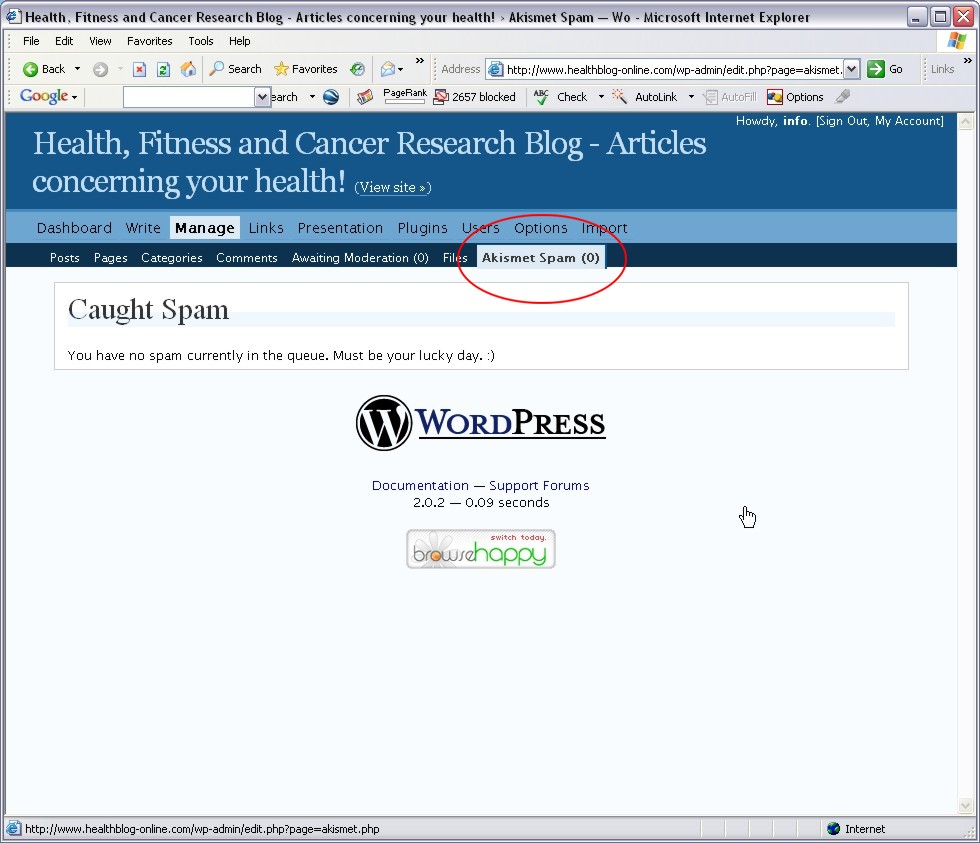Open the Posts submenu
Image resolution: width=980 pixels, height=843 pixels.
tap(64, 257)
